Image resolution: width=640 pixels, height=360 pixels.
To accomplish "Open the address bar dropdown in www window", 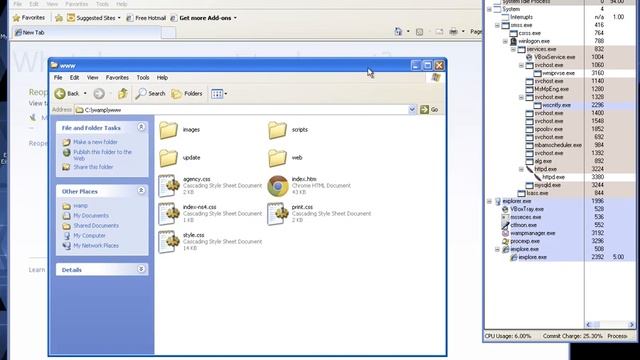I will pyautogui.click(x=412, y=109).
